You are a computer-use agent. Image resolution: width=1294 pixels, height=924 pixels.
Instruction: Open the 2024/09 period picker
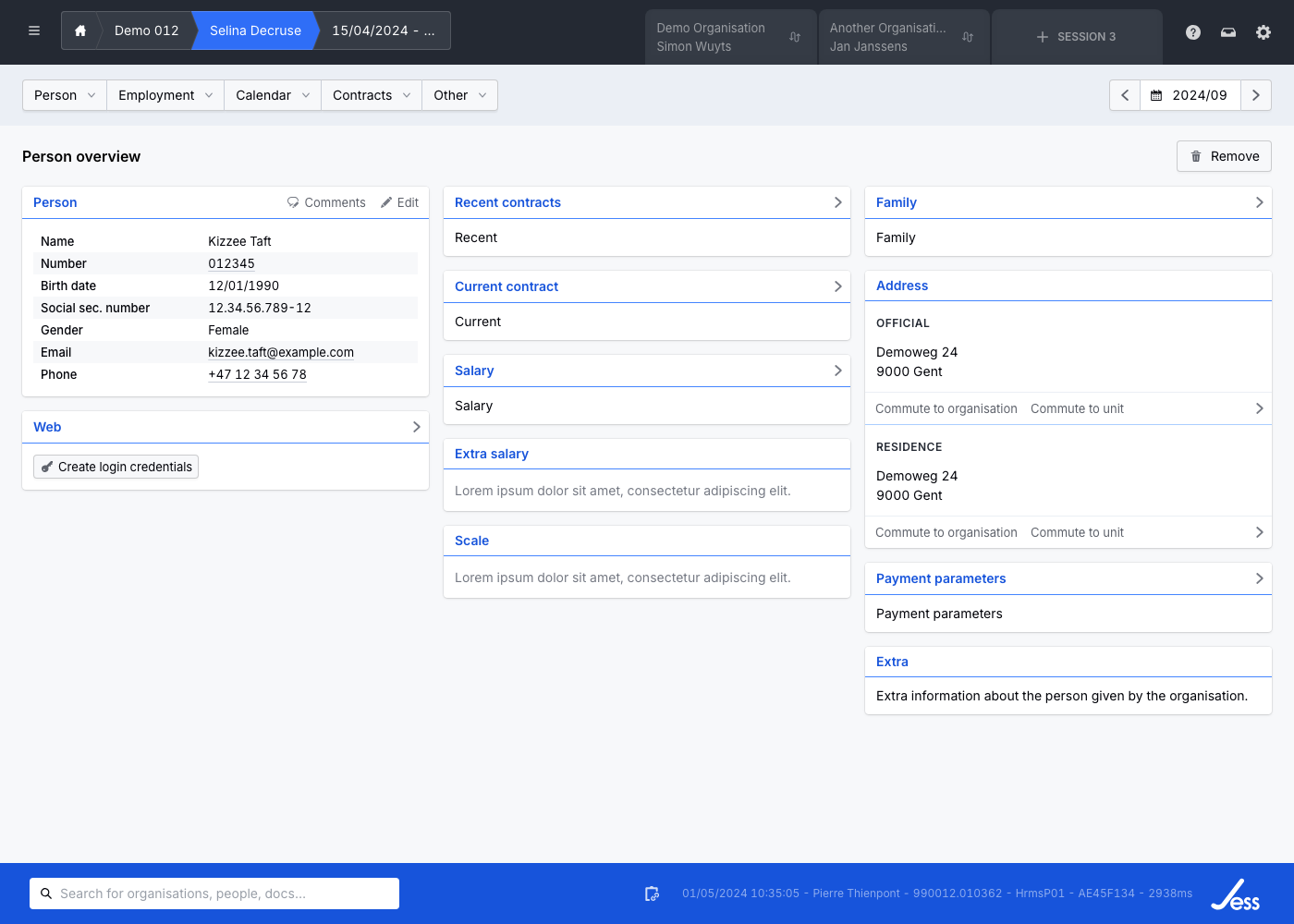tap(1190, 95)
